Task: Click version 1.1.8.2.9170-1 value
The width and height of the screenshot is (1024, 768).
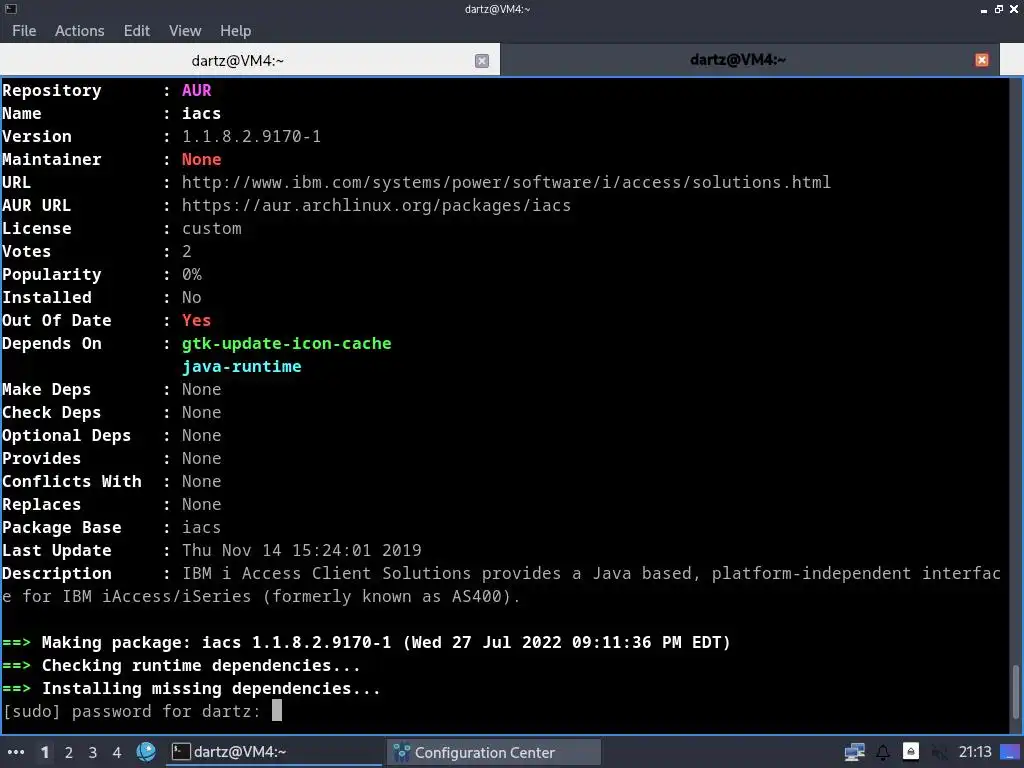Action: (251, 136)
